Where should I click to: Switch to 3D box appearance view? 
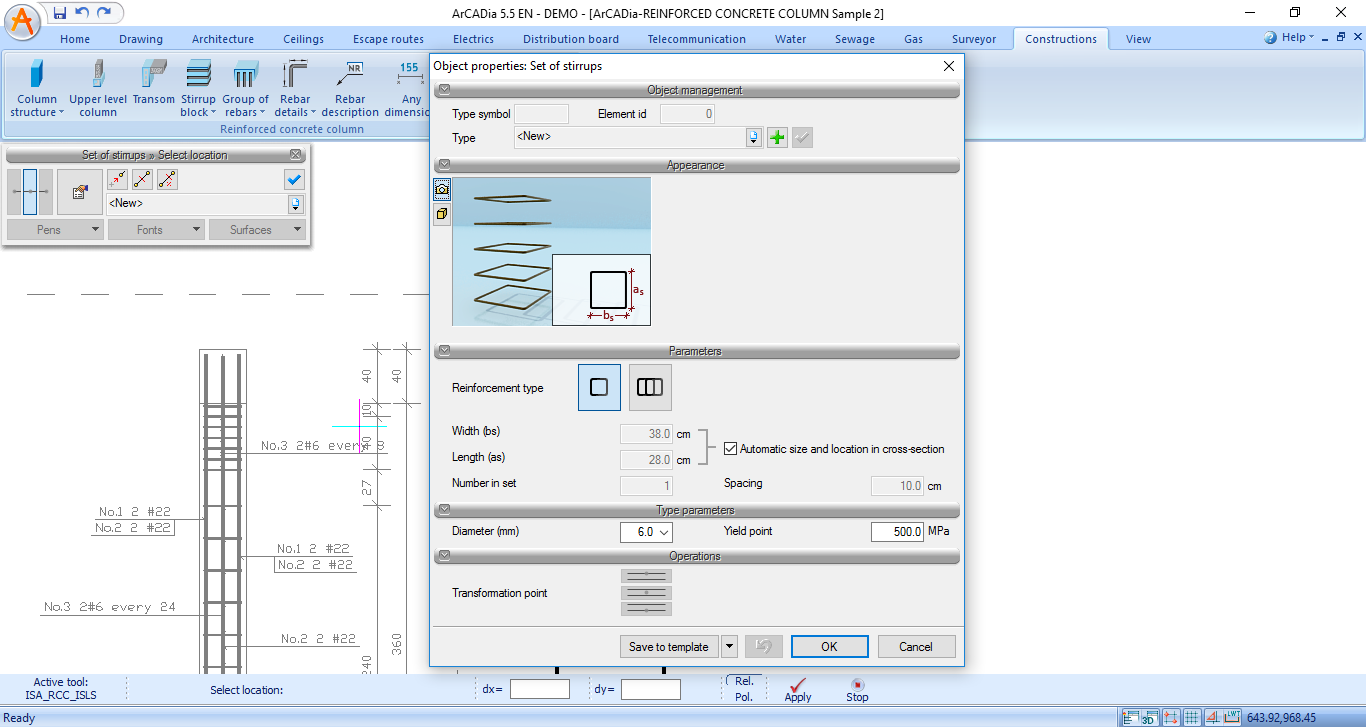pos(442,214)
